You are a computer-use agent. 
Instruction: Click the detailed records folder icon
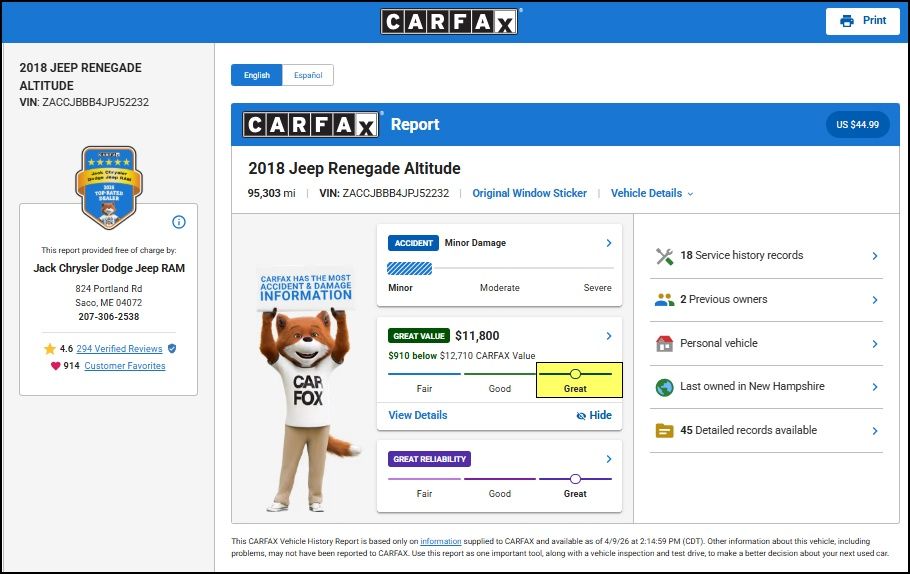pyautogui.click(x=664, y=431)
